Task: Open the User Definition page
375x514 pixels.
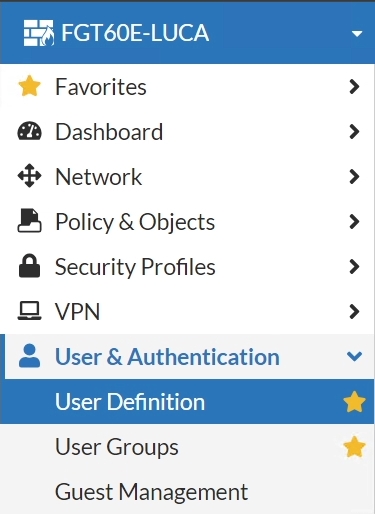Action: 187,401
